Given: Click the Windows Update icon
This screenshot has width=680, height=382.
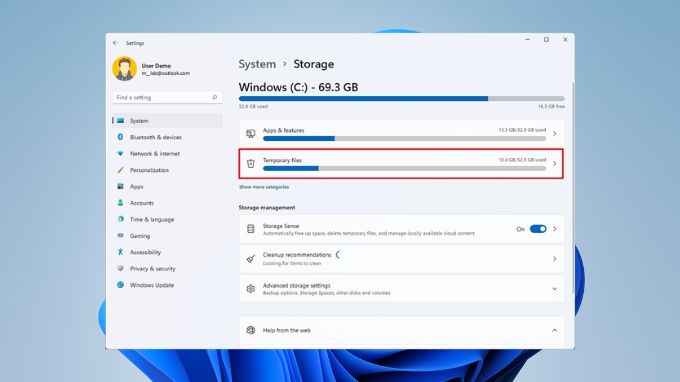Looking at the screenshot, I should point(121,285).
